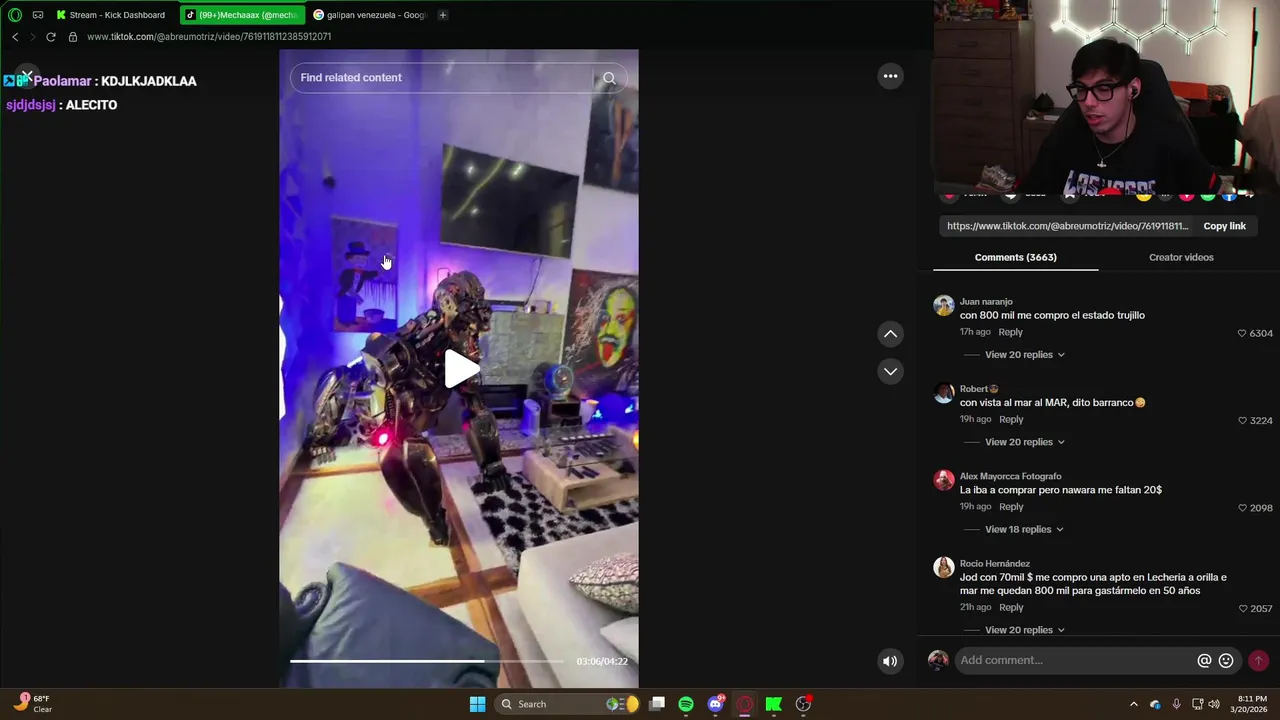Expand View 20 replies under Juan naranjo
The height and width of the screenshot is (720, 1280).
[x=1024, y=355]
